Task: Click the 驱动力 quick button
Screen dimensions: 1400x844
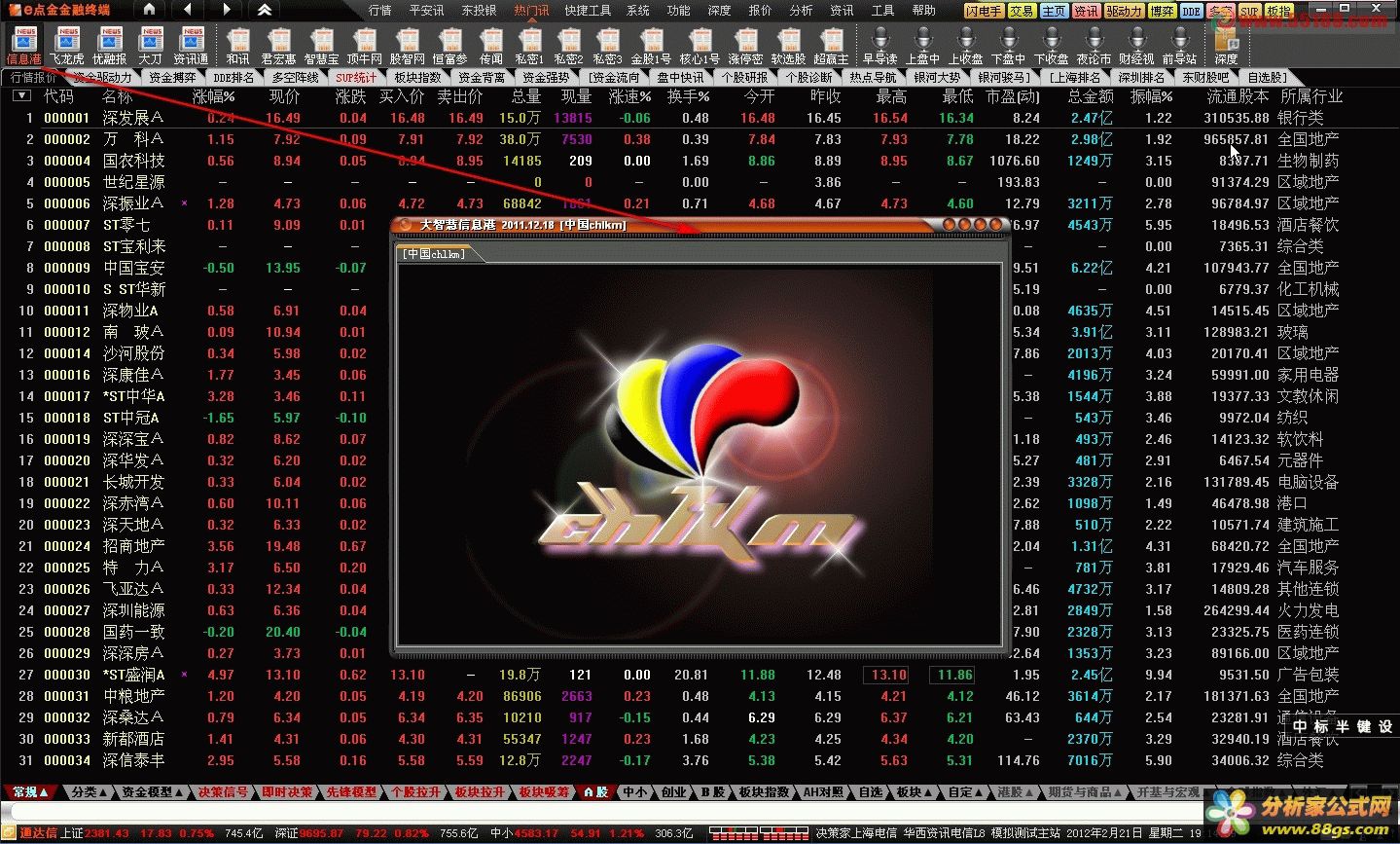Action: (1124, 12)
